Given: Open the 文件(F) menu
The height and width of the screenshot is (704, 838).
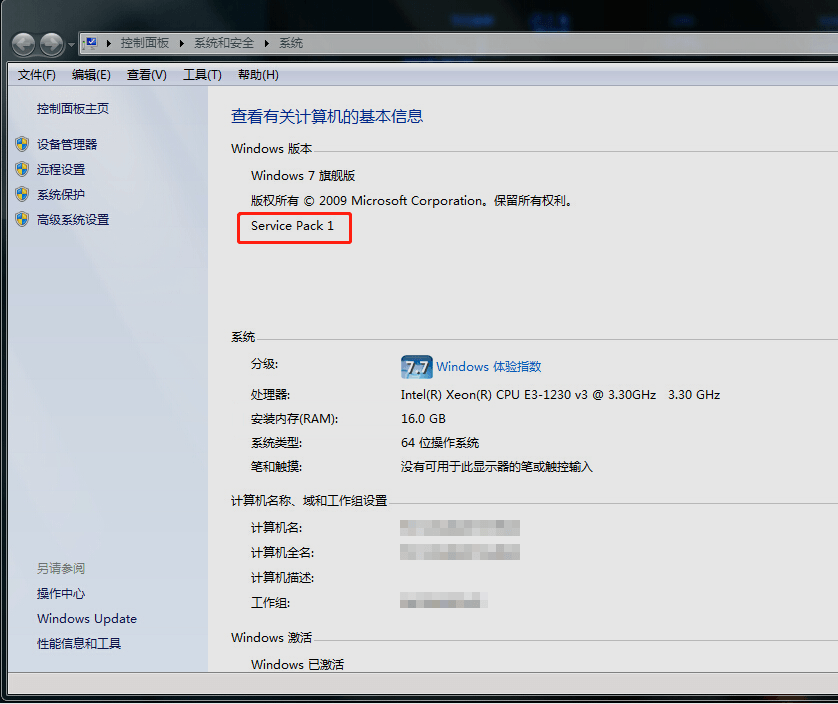Looking at the screenshot, I should [x=37, y=75].
